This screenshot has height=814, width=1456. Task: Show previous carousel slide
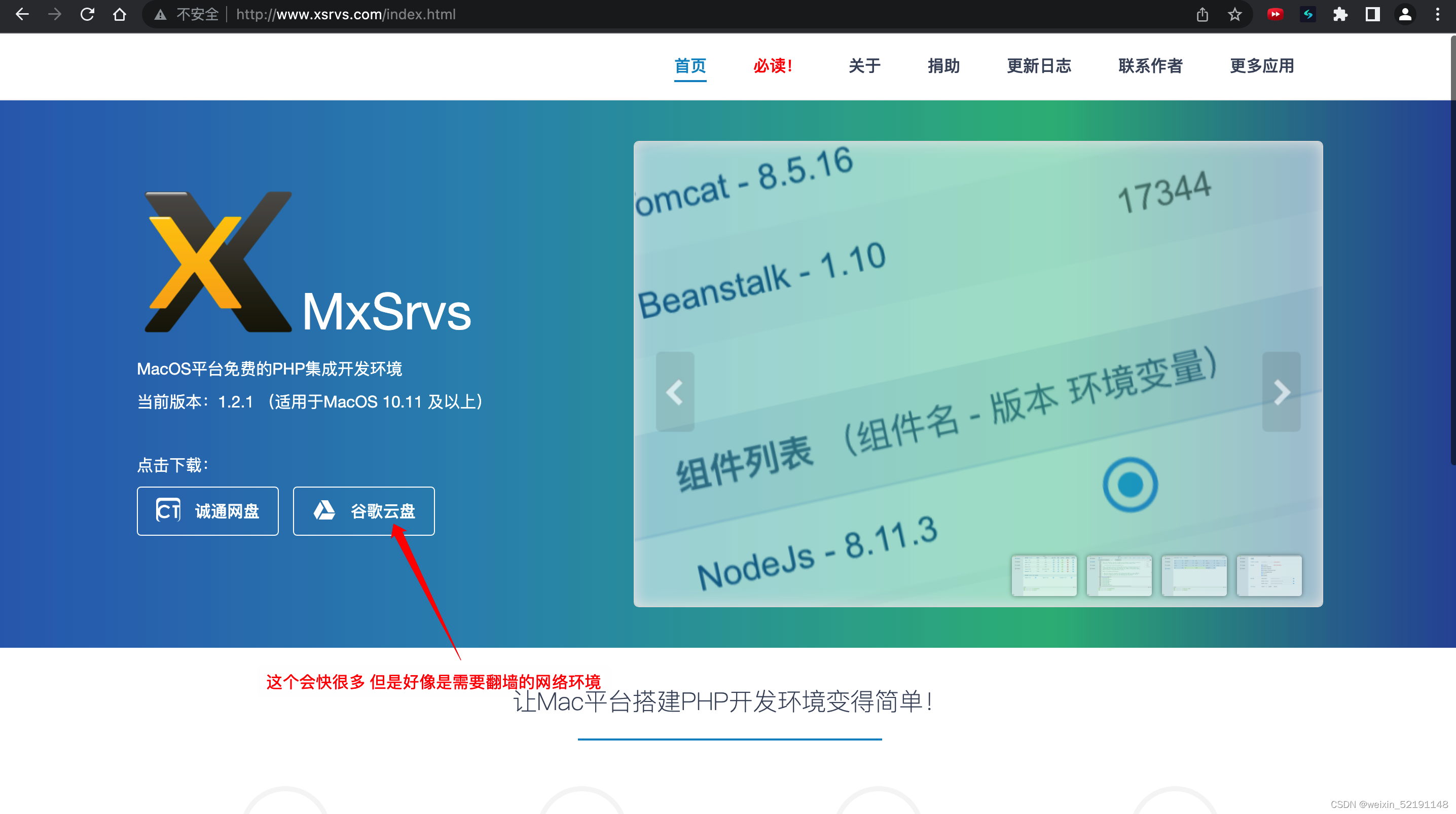click(x=675, y=392)
